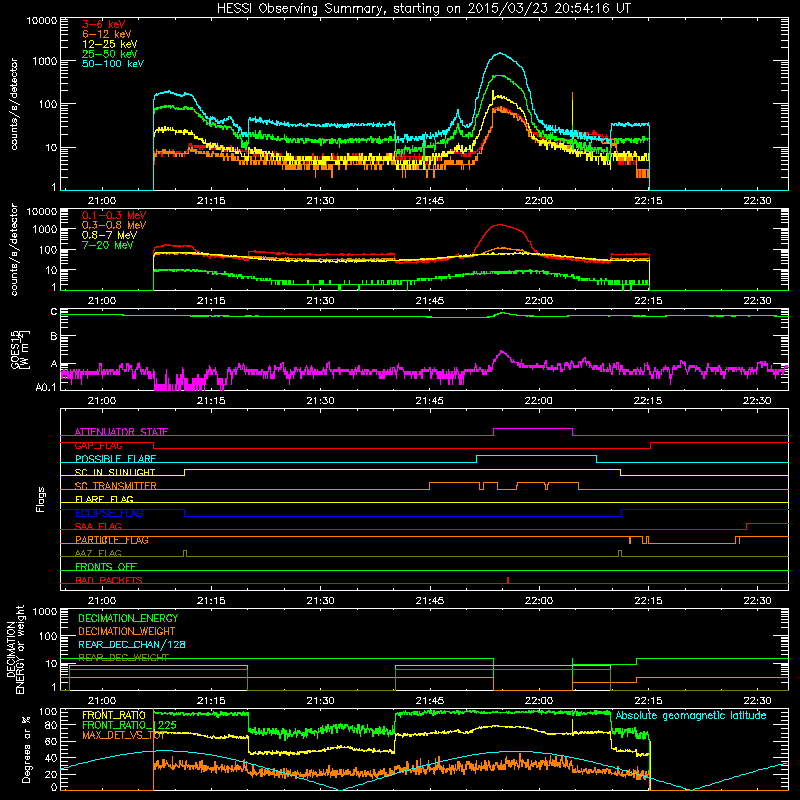Click the 0.3-0.8 MeV legend entry
The image size is (800, 800).
[113, 225]
